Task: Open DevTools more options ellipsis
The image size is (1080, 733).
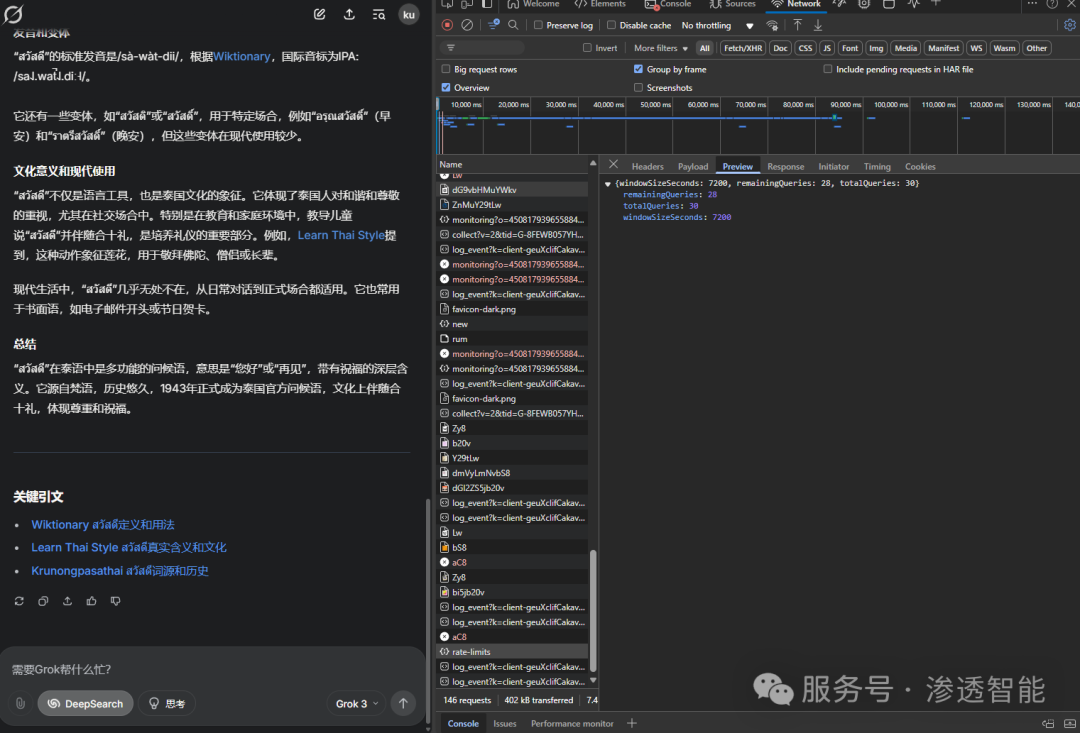Action: coord(1032,3)
